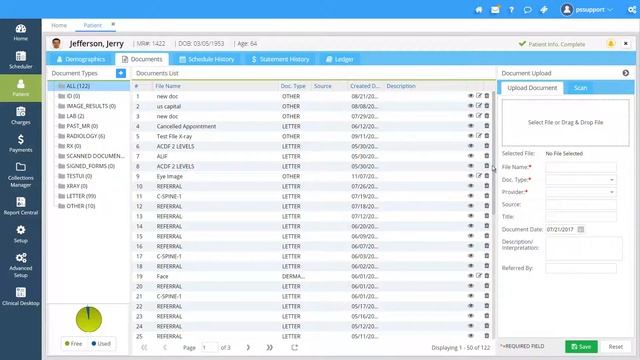
Task: Edit the 'us capital' document
Action: point(479,106)
